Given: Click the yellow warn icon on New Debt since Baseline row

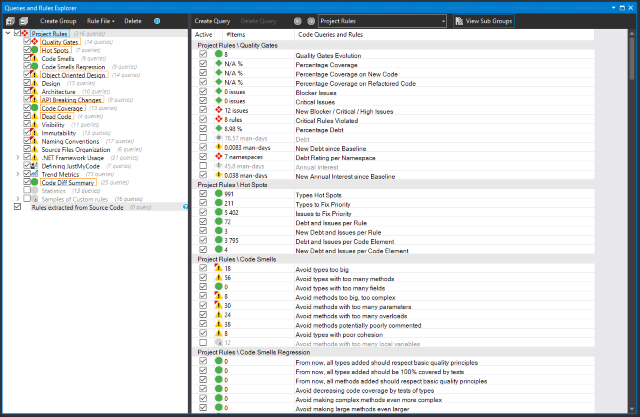Looking at the screenshot, I should tap(219, 147).
